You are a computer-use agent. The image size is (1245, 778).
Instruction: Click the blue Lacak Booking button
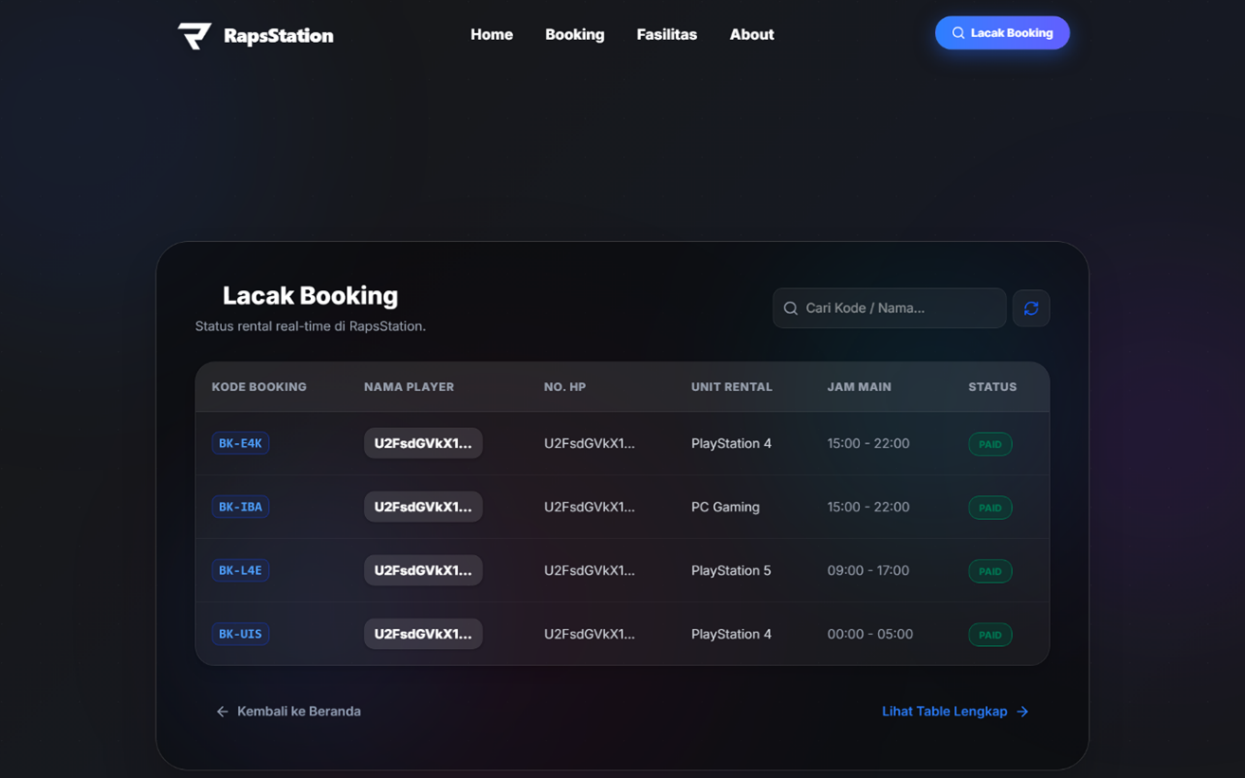1002,33
